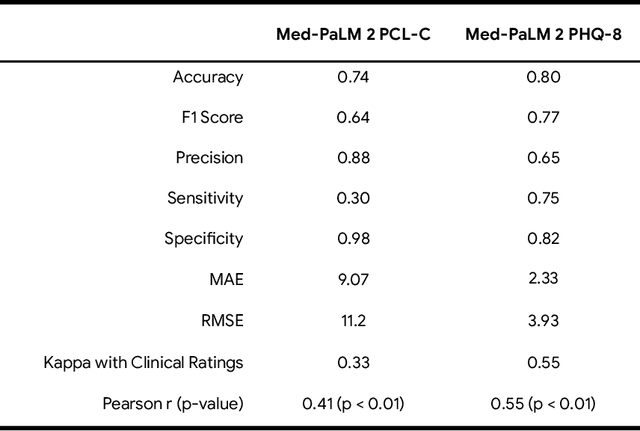Select the Specificity row label
Image resolution: width=640 pixels, height=431 pixels.
tap(204, 239)
